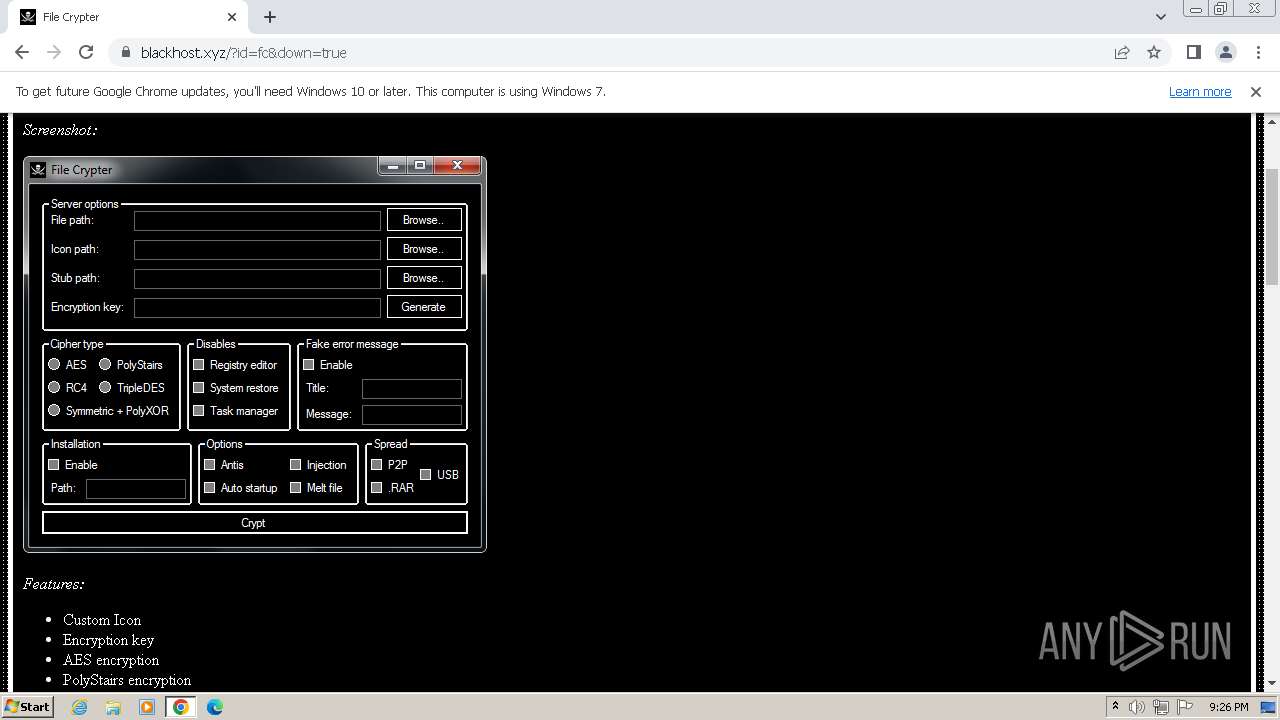
Task: Open the Chrome side panel
Action: (x=1193, y=52)
